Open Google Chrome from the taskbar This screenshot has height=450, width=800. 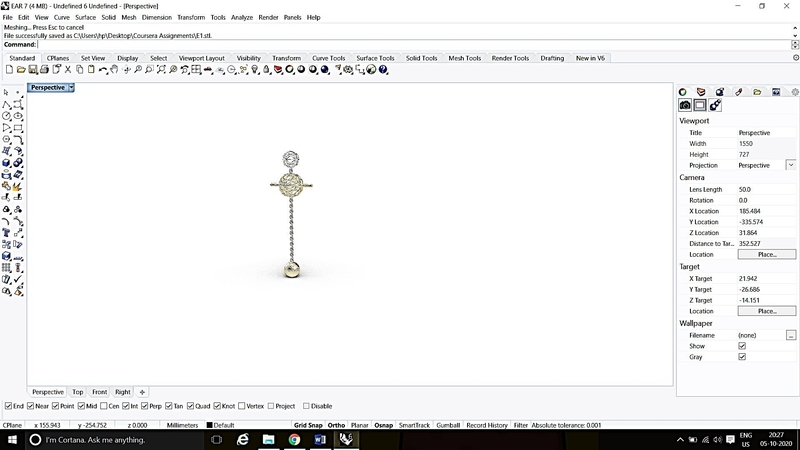294,439
